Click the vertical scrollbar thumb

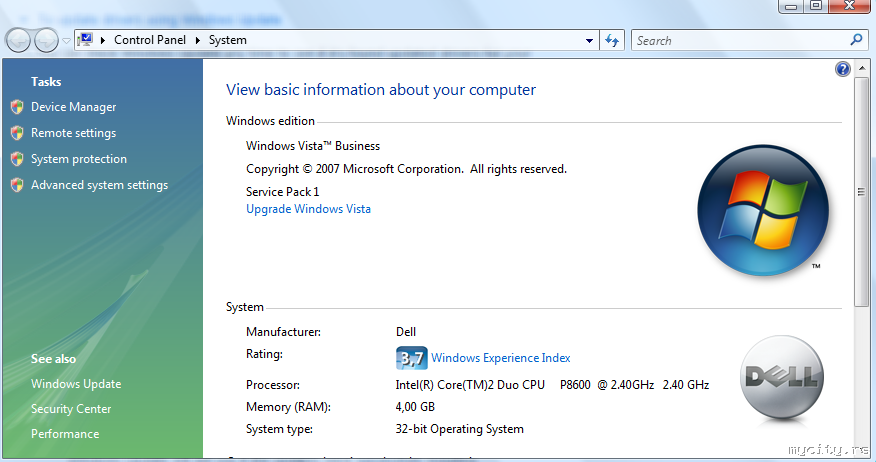pyautogui.click(x=861, y=190)
